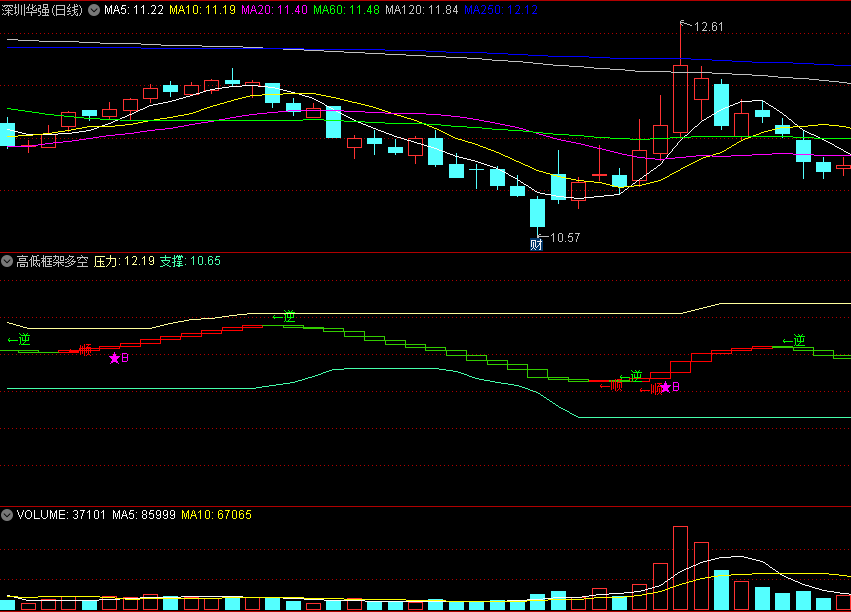
Task: Select the 12.61 high price label
Action: 708,27
